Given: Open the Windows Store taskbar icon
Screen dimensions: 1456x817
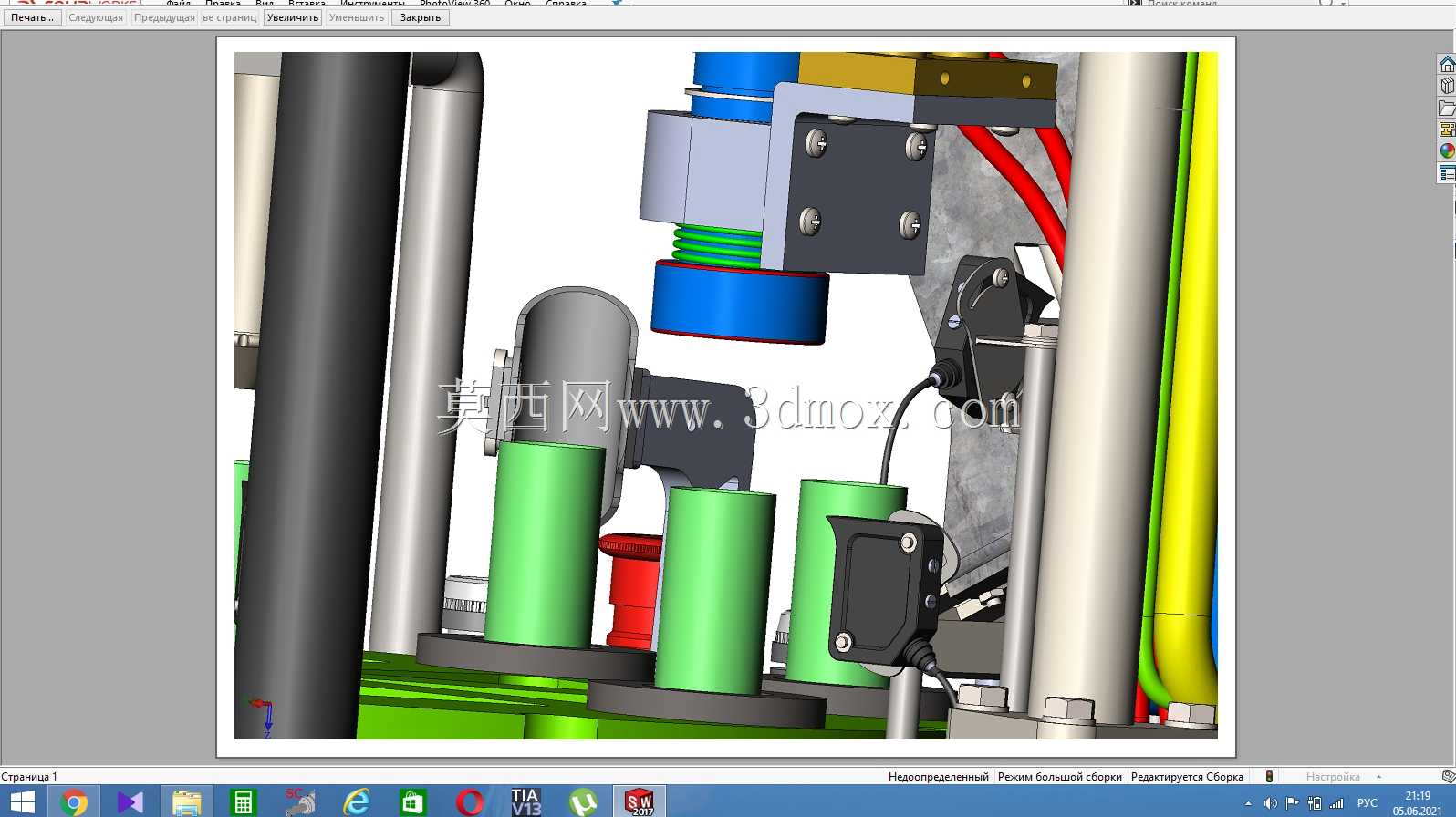Looking at the screenshot, I should [413, 801].
